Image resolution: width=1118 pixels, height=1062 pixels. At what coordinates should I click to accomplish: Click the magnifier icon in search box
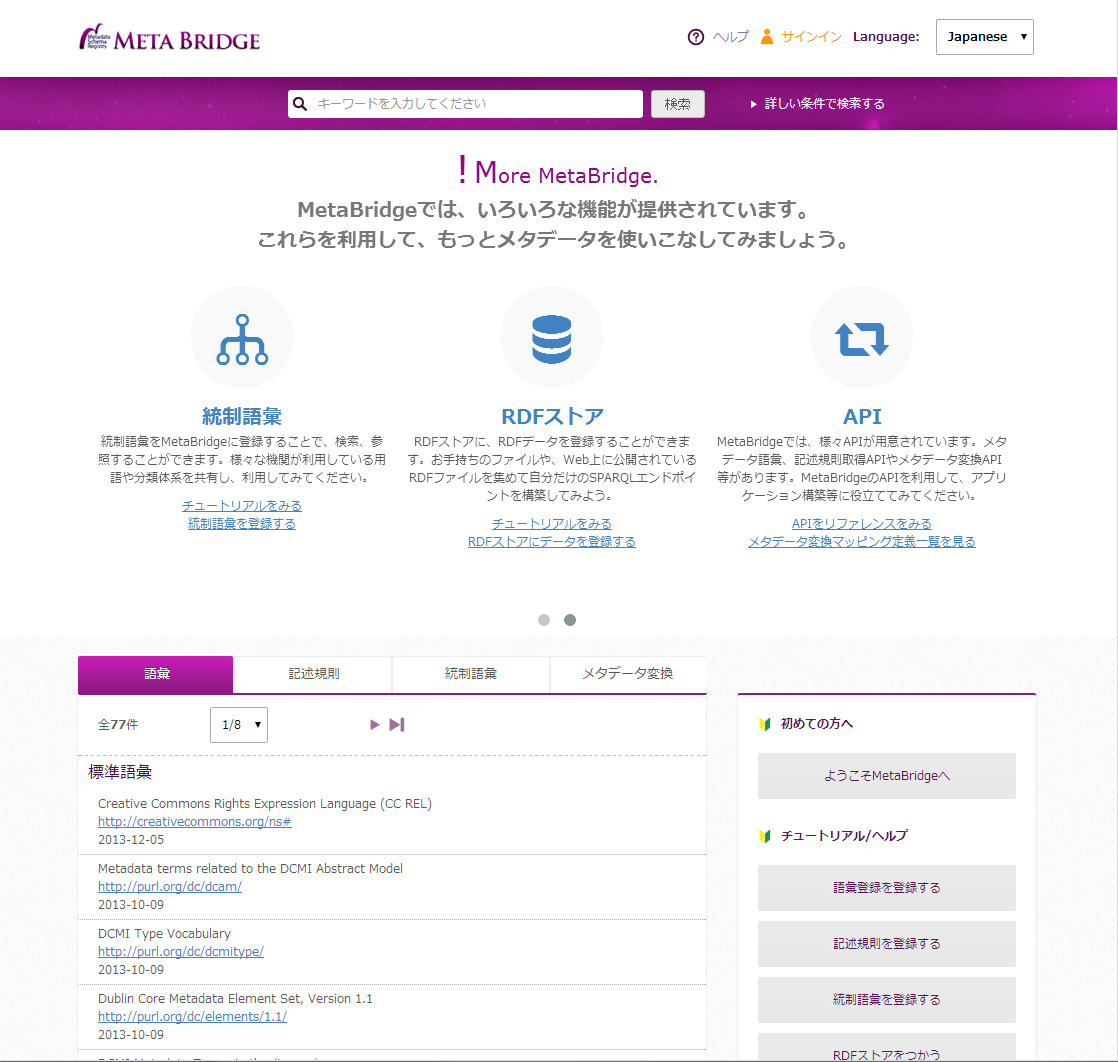(x=300, y=104)
